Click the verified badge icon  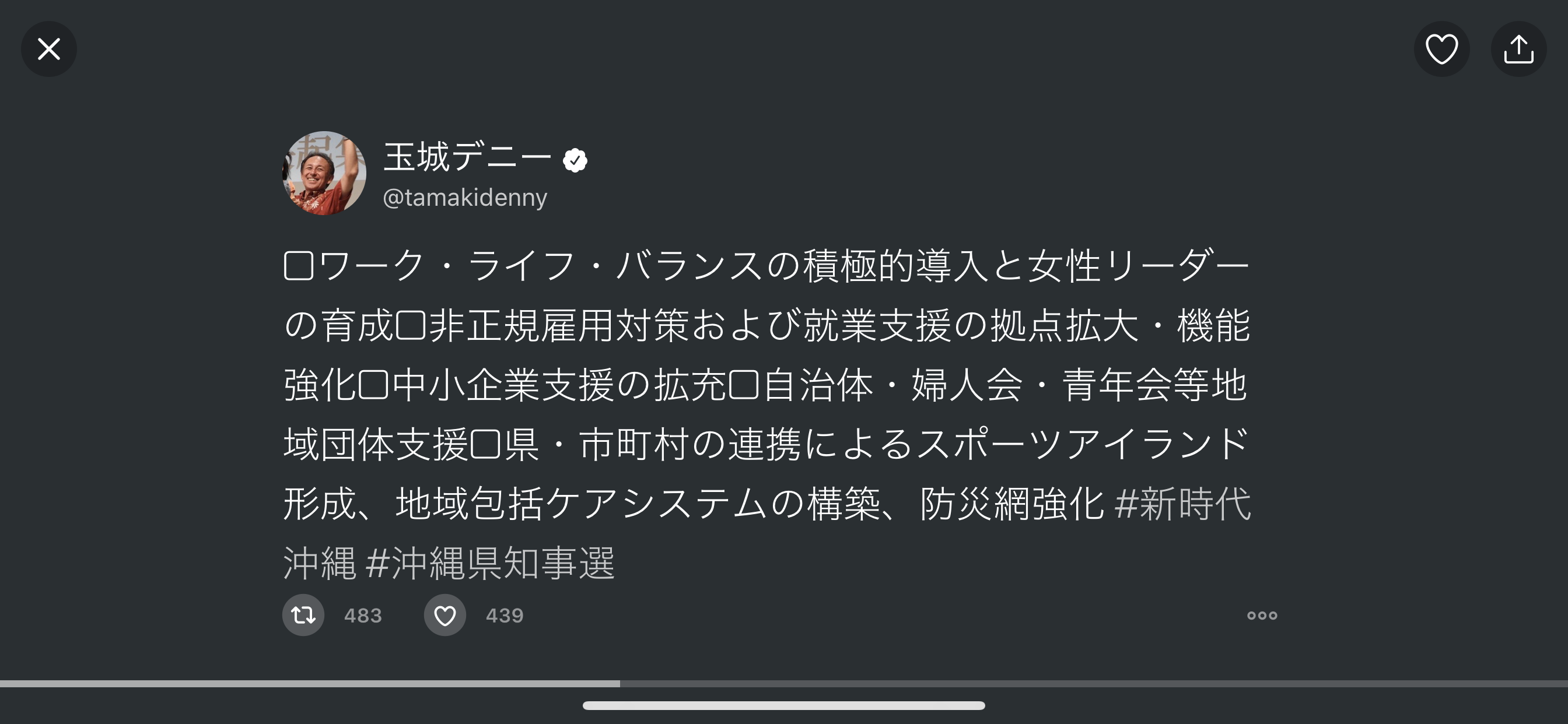(x=575, y=160)
